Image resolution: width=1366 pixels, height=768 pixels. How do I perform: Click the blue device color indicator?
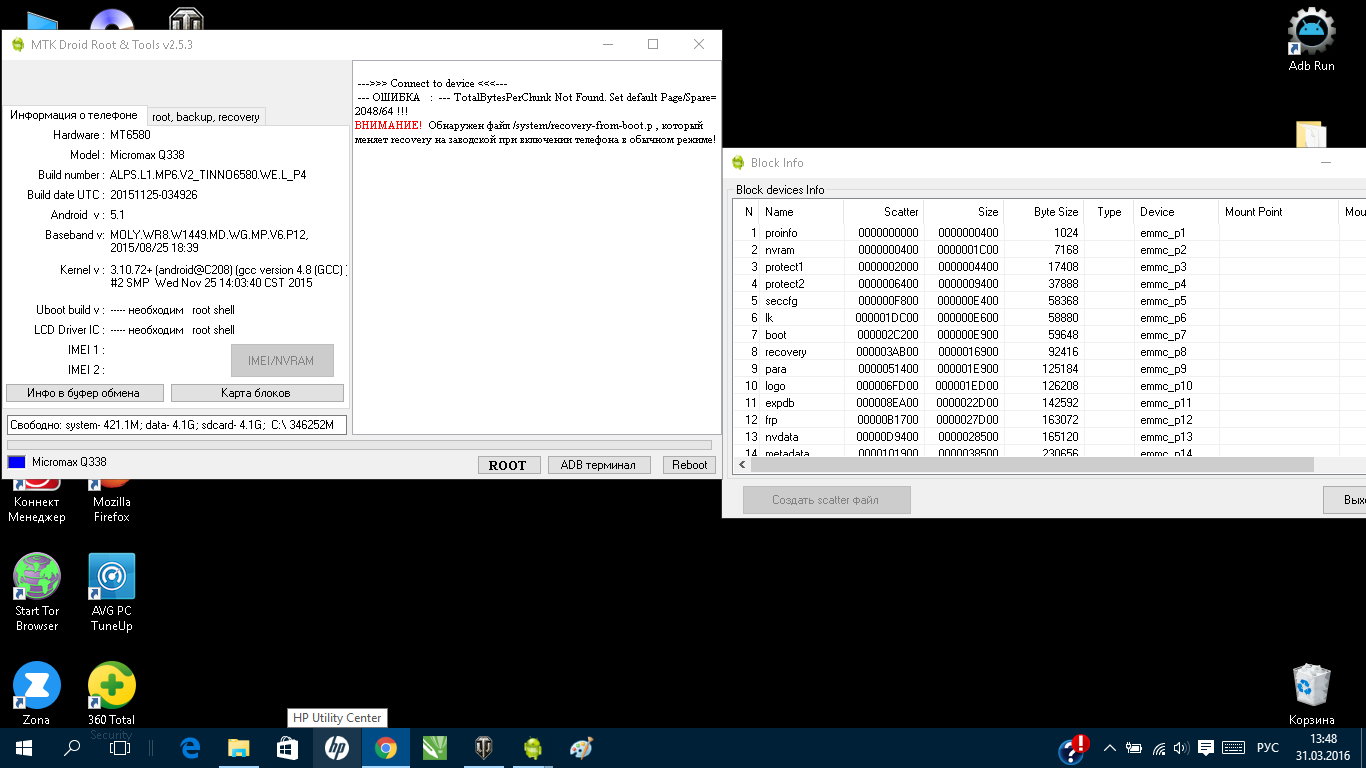pos(16,462)
